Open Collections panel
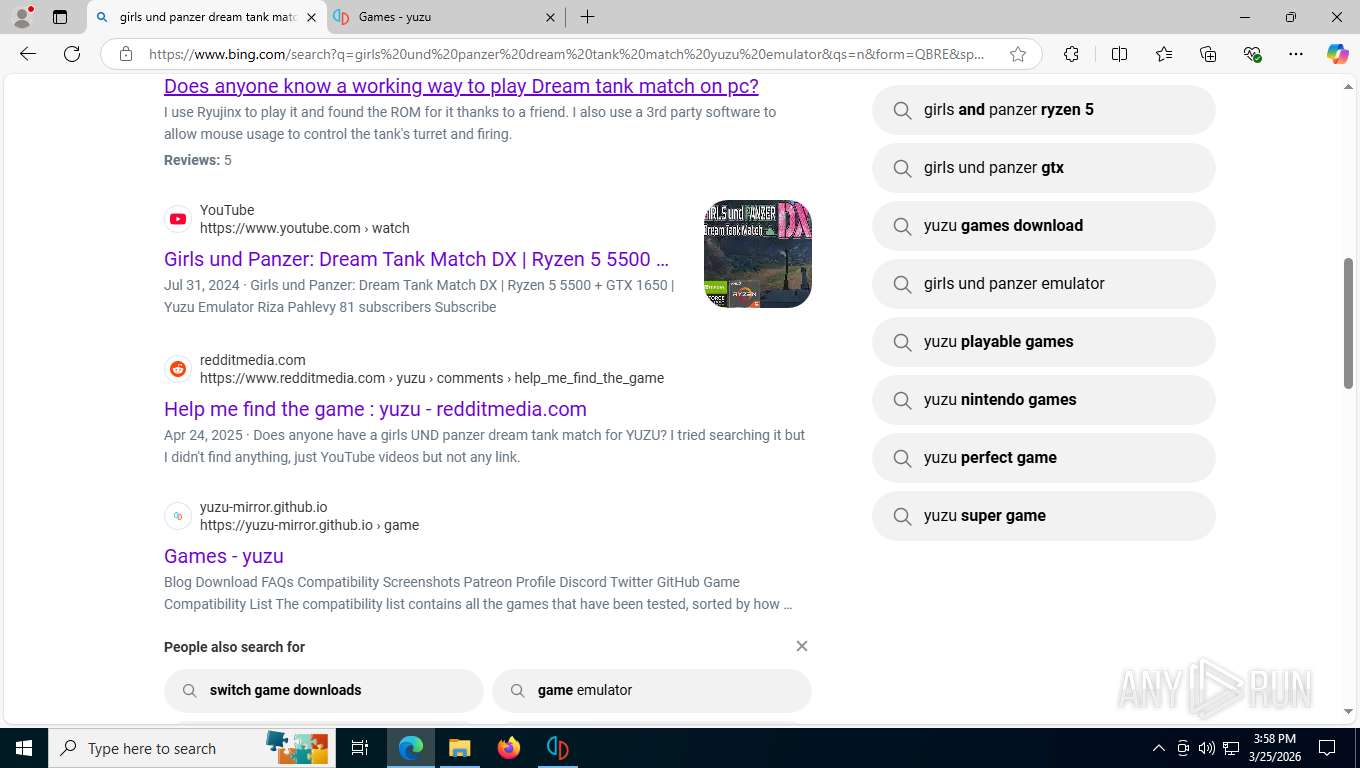Screen dimensions: 1360x768 pyautogui.click(x=1208, y=54)
